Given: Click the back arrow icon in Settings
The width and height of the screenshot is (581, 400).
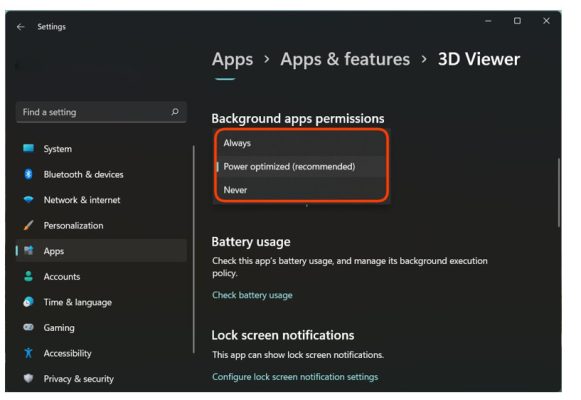Looking at the screenshot, I should [x=20, y=27].
